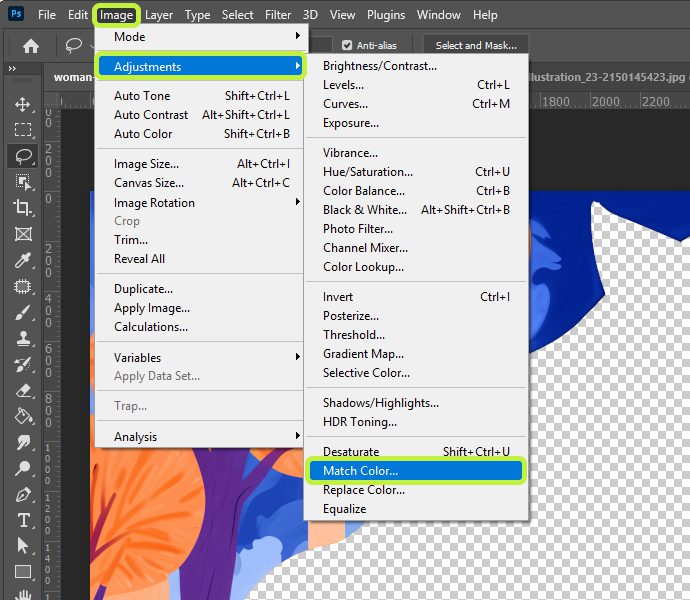
Task: Select the Brush tool
Action: point(22,313)
